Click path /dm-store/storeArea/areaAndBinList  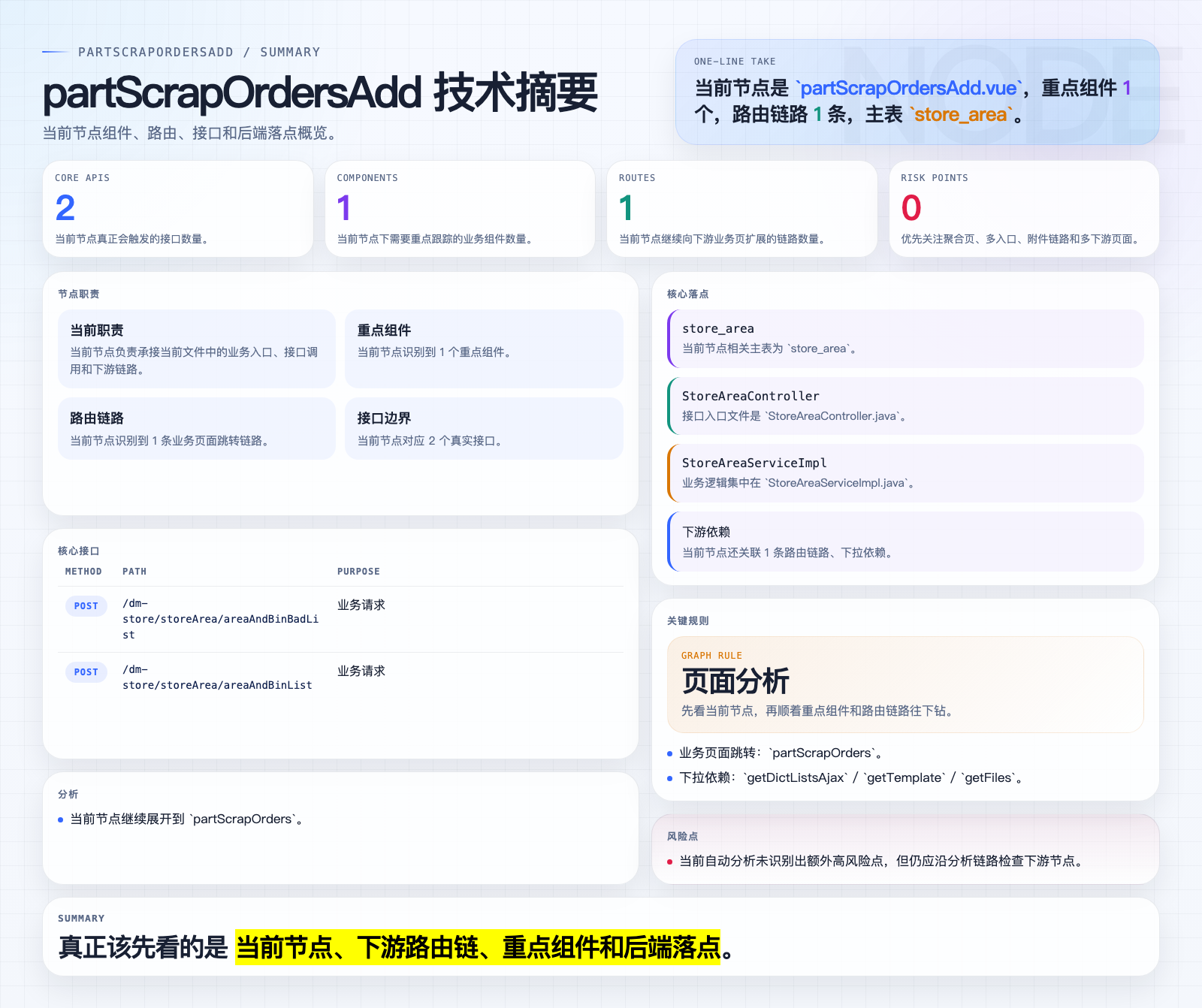click(218, 677)
